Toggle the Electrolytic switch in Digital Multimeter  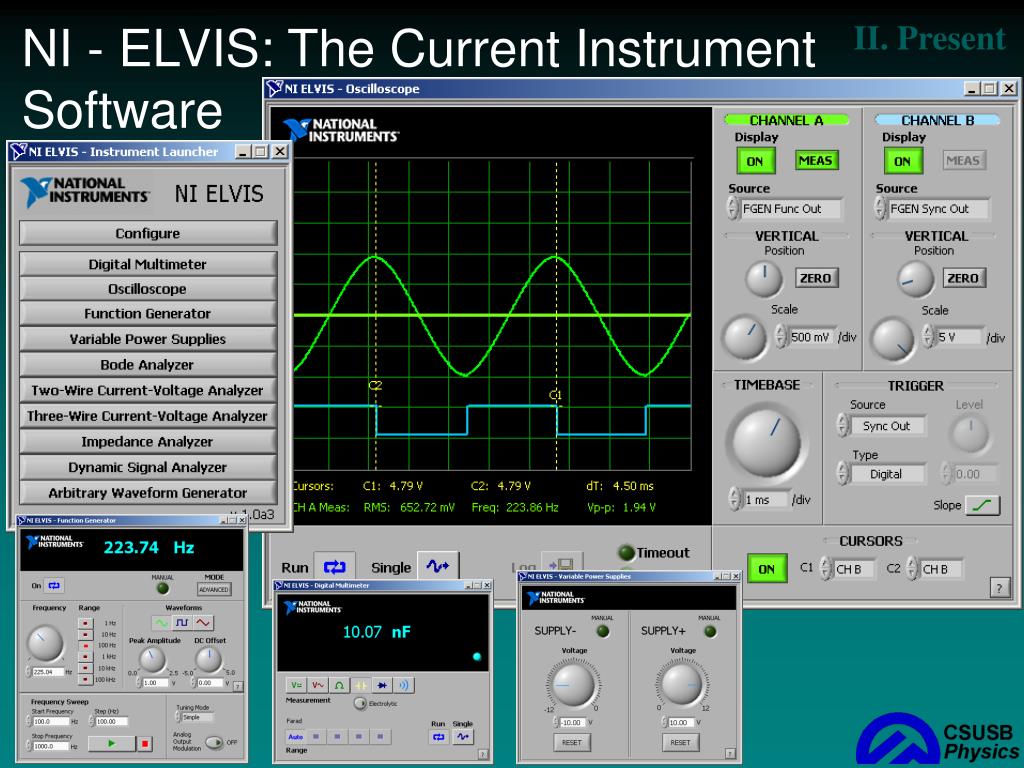pos(360,703)
